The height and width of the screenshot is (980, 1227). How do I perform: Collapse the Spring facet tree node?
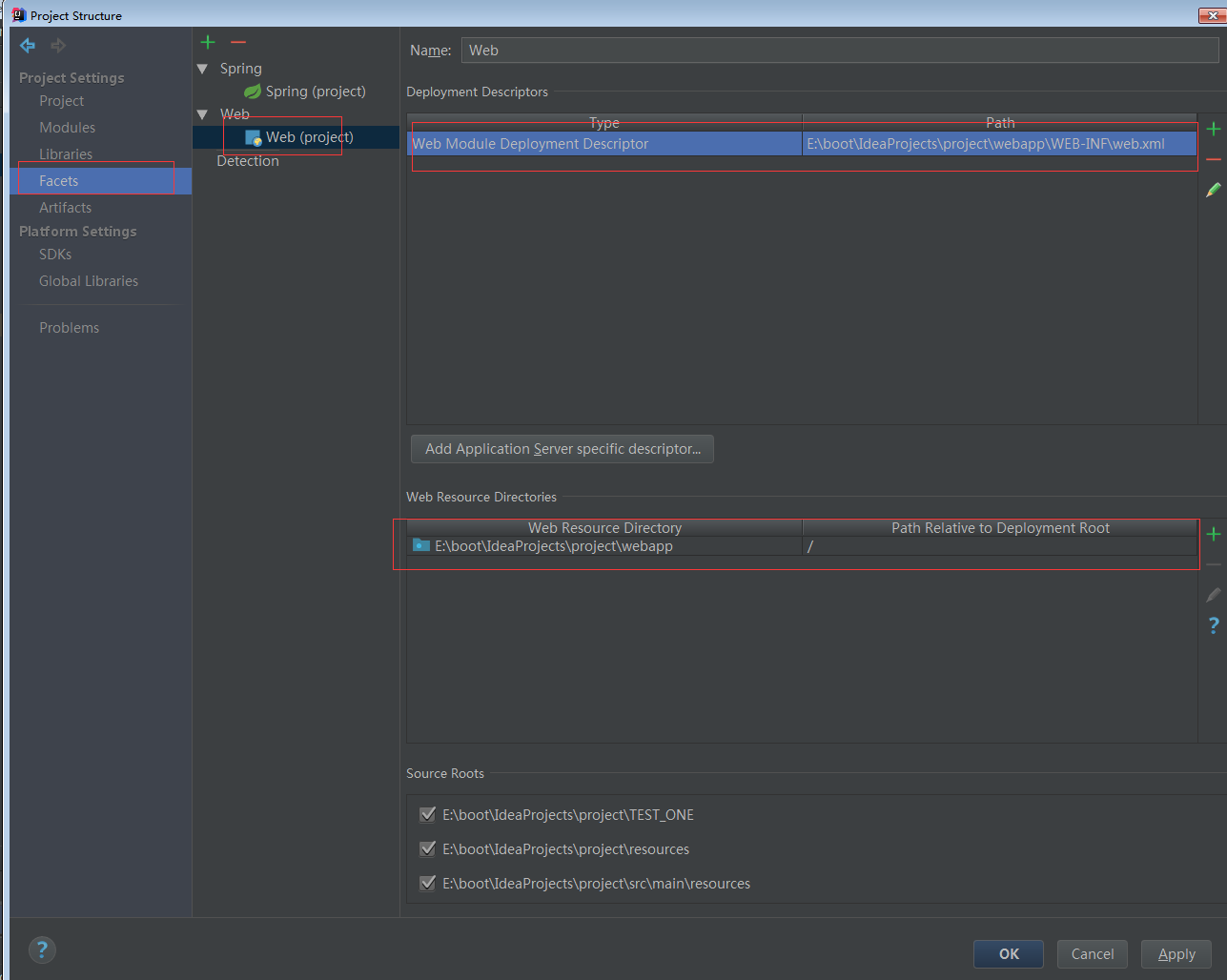(202, 69)
